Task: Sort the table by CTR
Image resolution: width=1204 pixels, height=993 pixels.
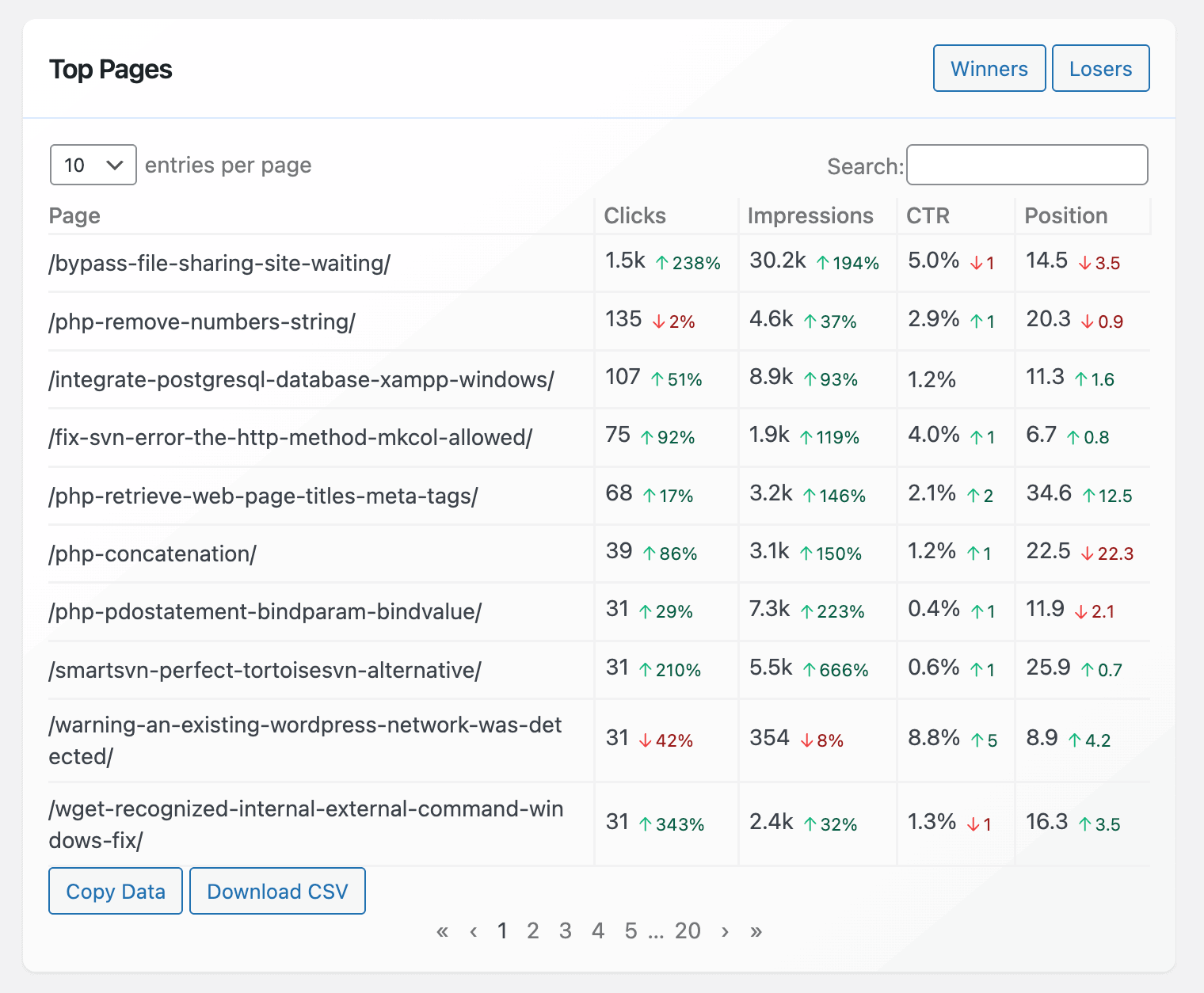Action: (927, 215)
